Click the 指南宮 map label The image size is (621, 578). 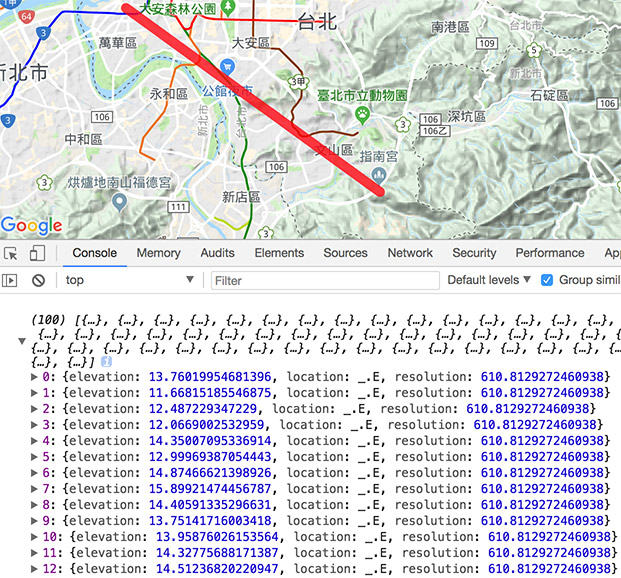click(379, 156)
